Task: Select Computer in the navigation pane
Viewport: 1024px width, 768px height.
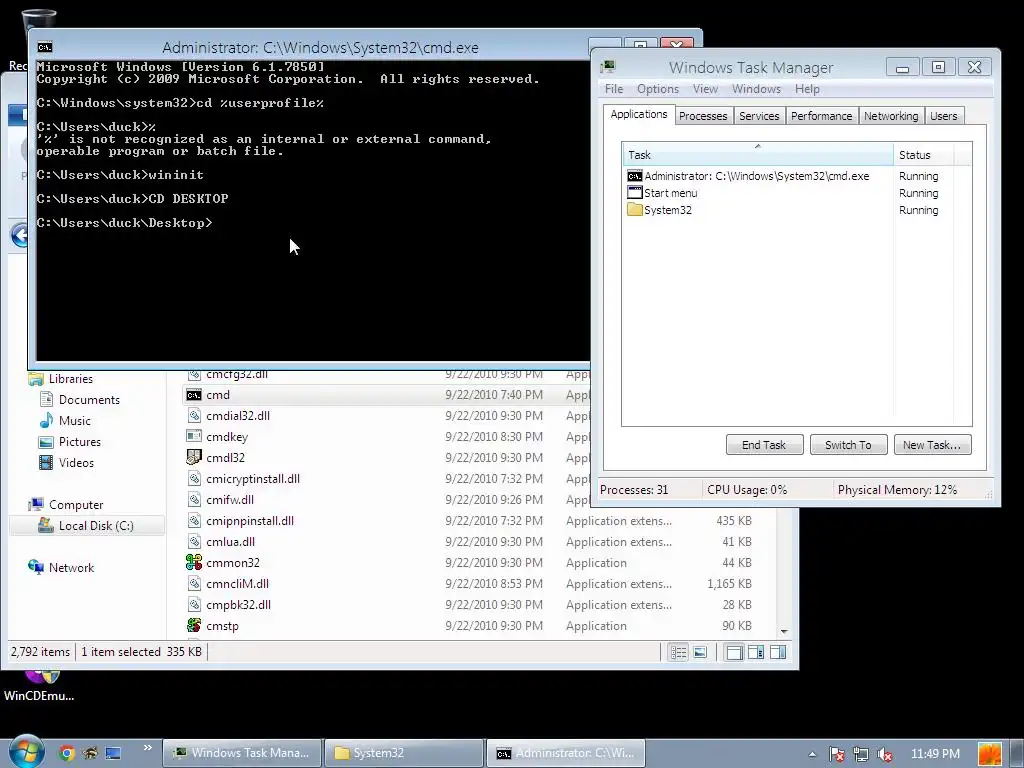Action: [76, 505]
